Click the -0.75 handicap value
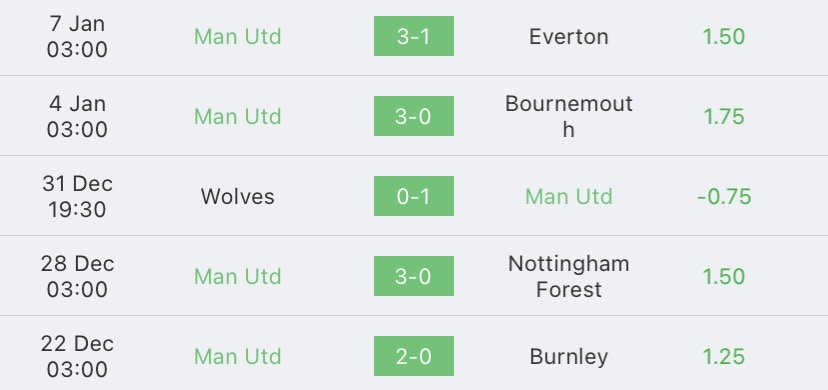Viewport: 828px width, 390px height. (x=724, y=196)
